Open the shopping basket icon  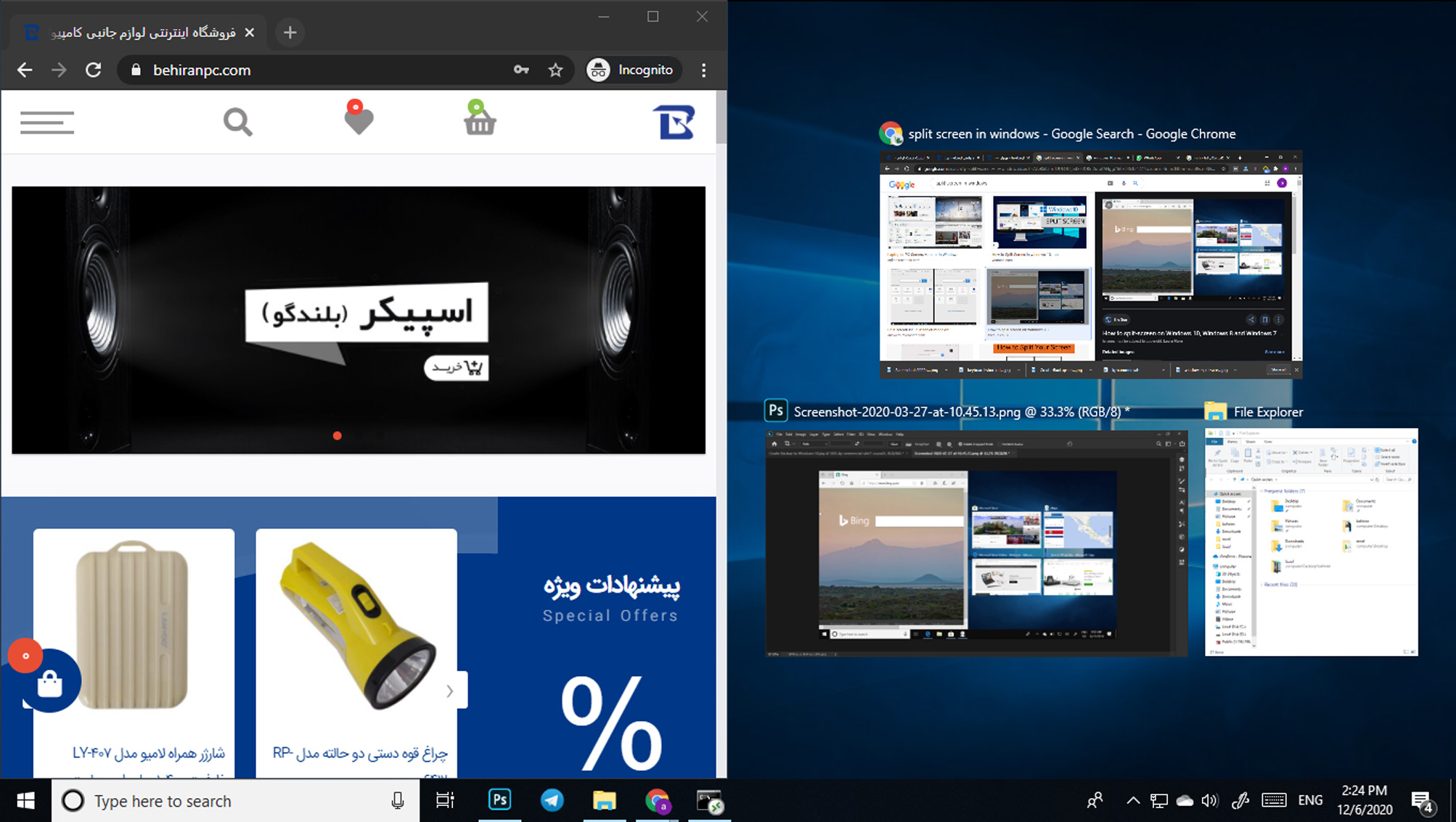479,121
